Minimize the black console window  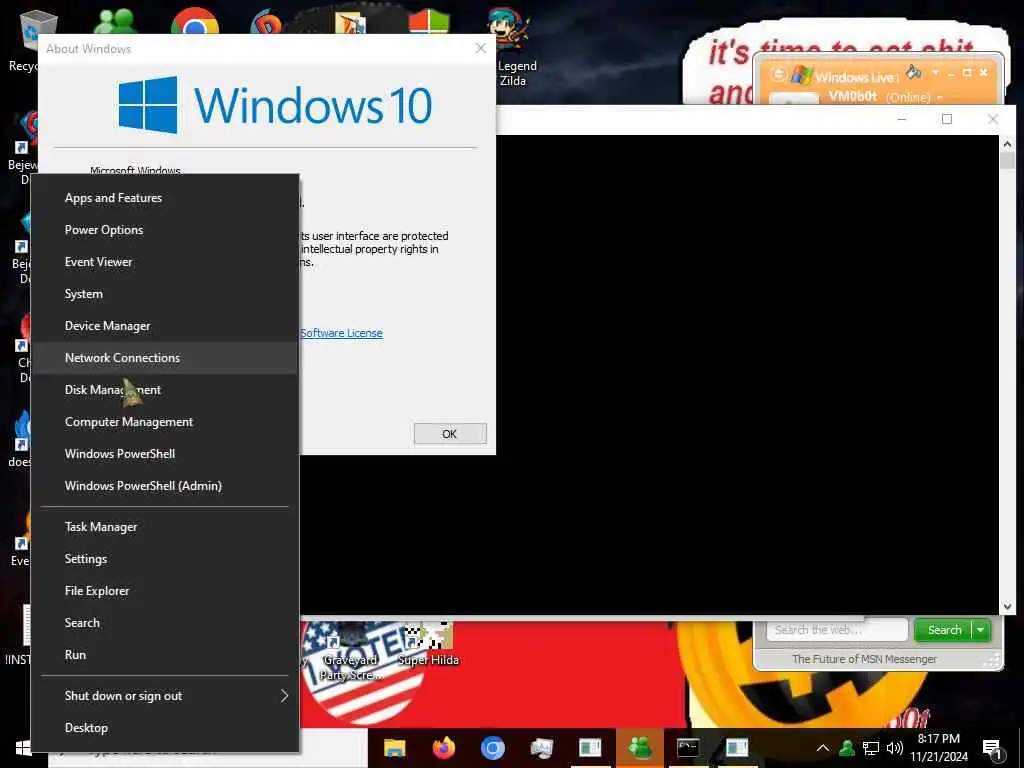coord(902,119)
